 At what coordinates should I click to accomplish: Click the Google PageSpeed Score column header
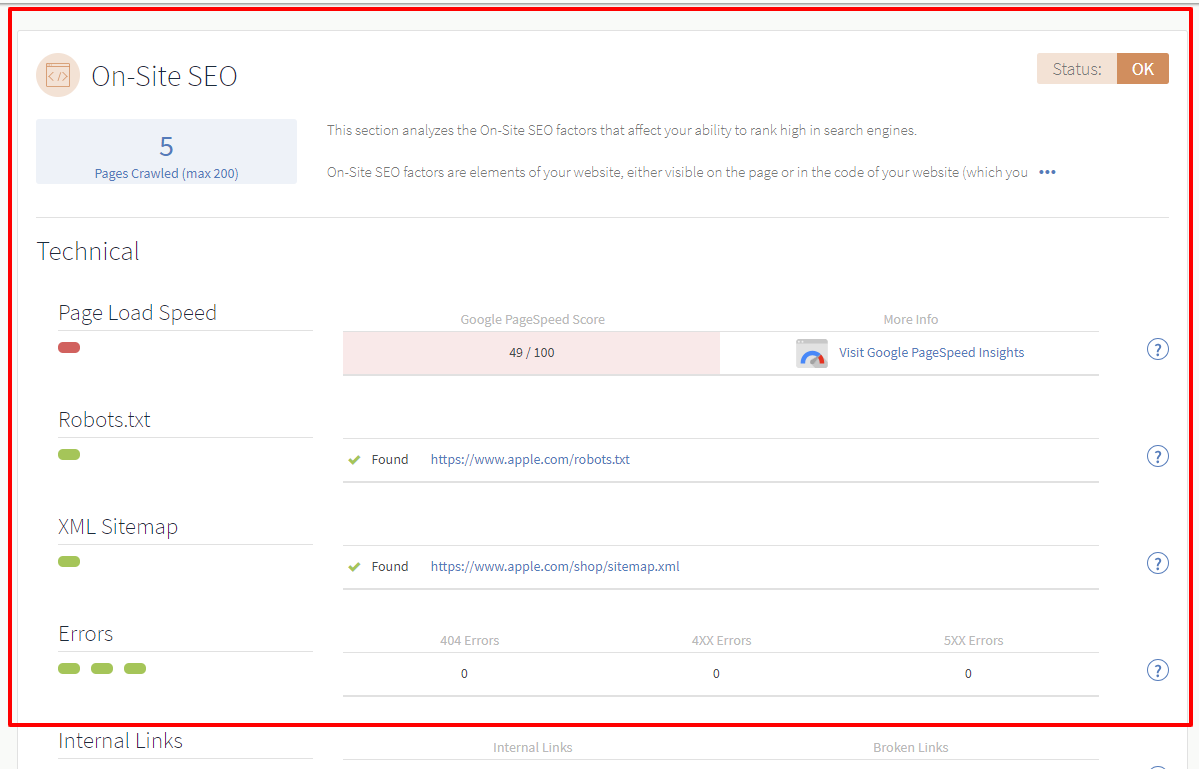pyautogui.click(x=532, y=320)
